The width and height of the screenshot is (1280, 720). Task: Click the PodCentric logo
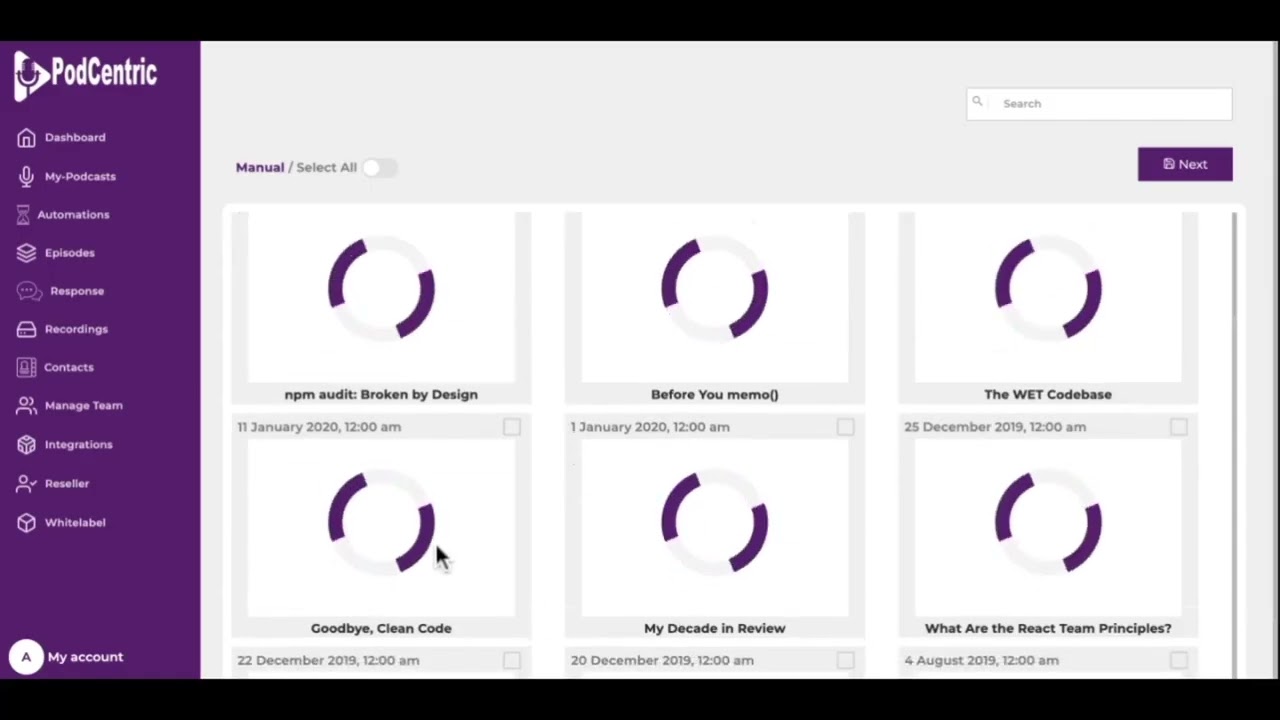(x=85, y=75)
